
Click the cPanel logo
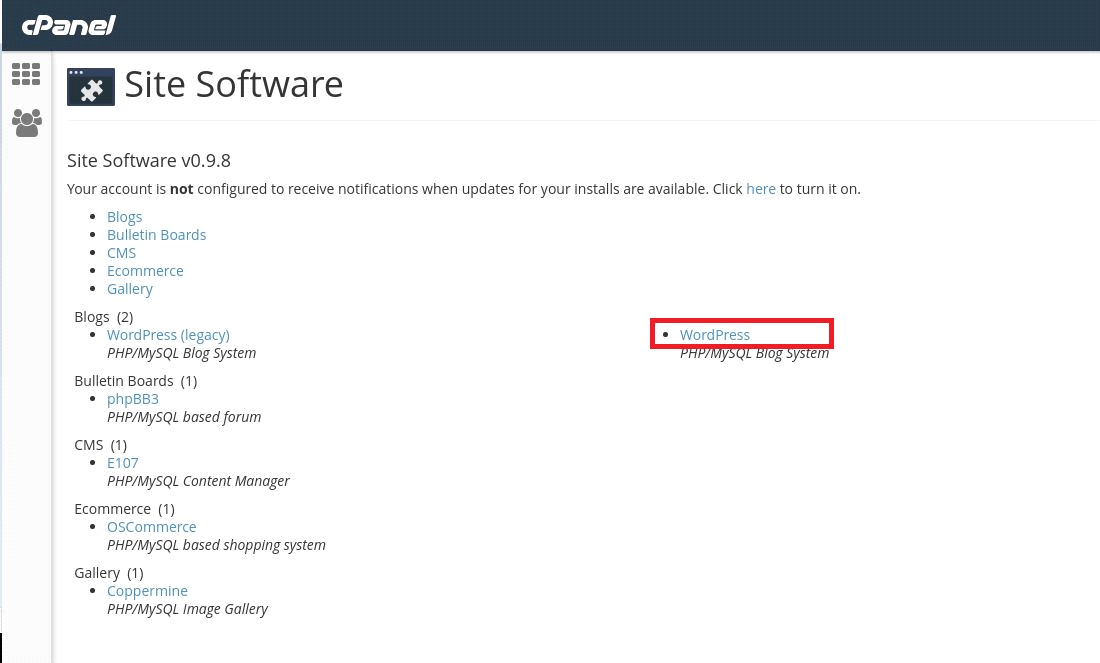[68, 25]
